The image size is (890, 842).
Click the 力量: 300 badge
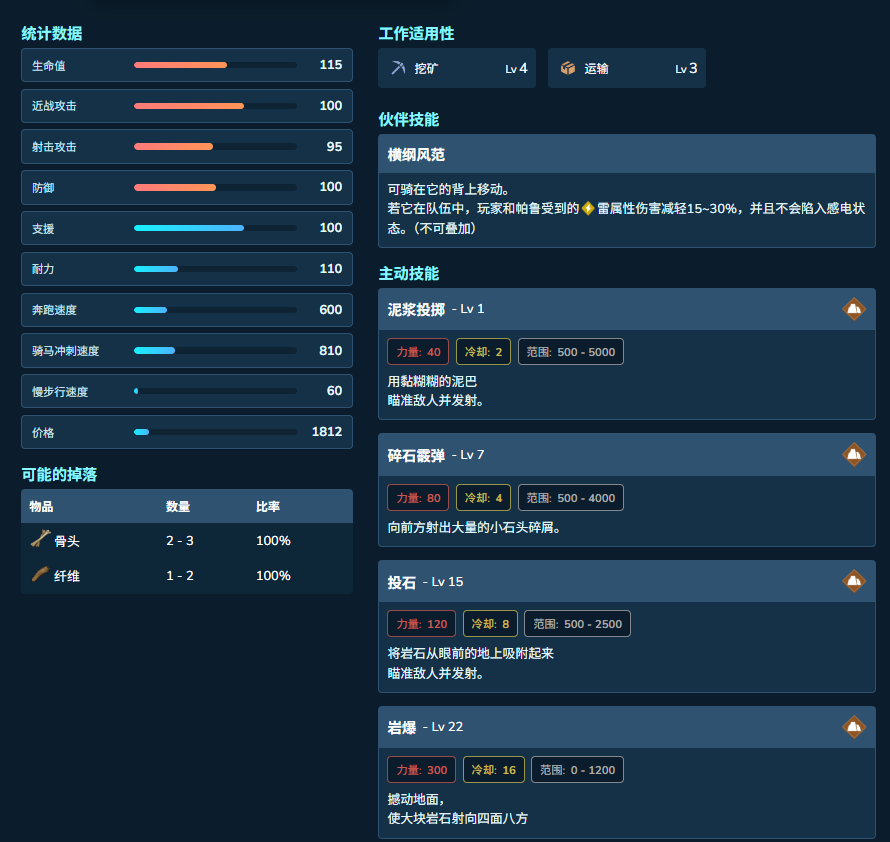(422, 770)
